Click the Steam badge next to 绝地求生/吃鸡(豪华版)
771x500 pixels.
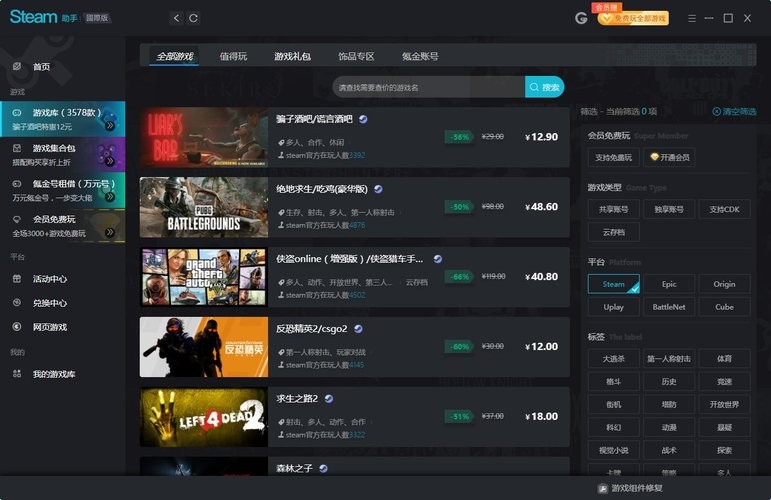click(378, 189)
